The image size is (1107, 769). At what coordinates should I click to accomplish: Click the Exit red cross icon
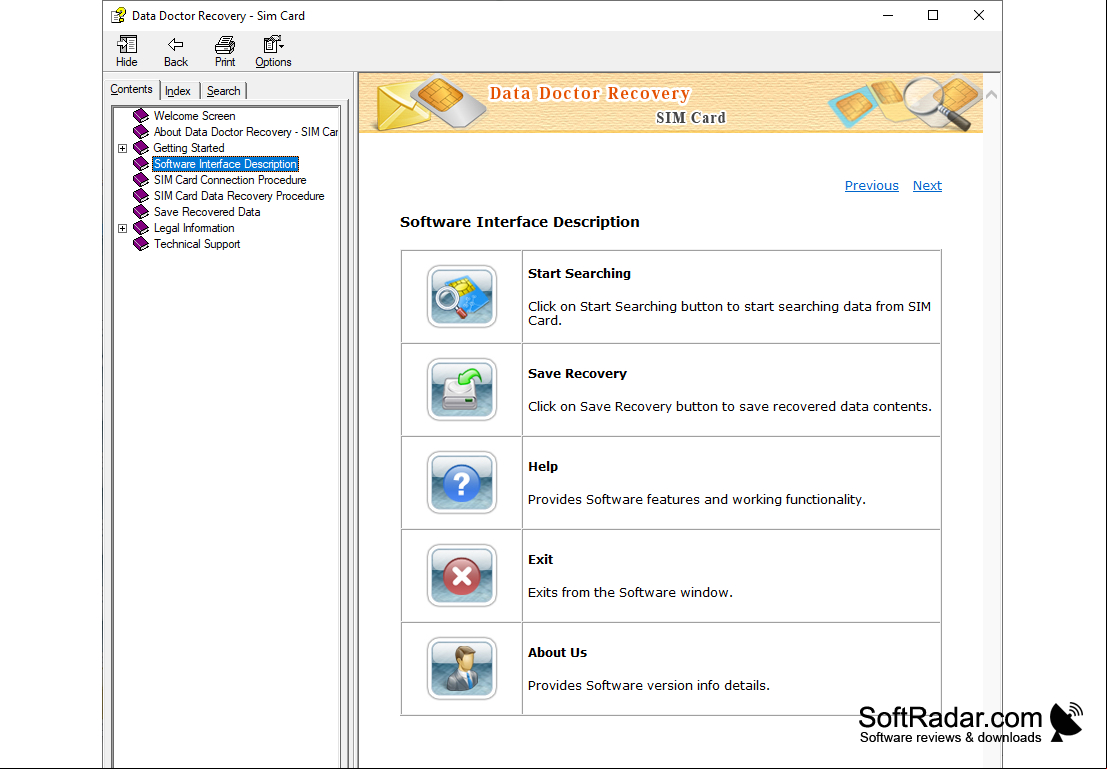tap(462, 576)
